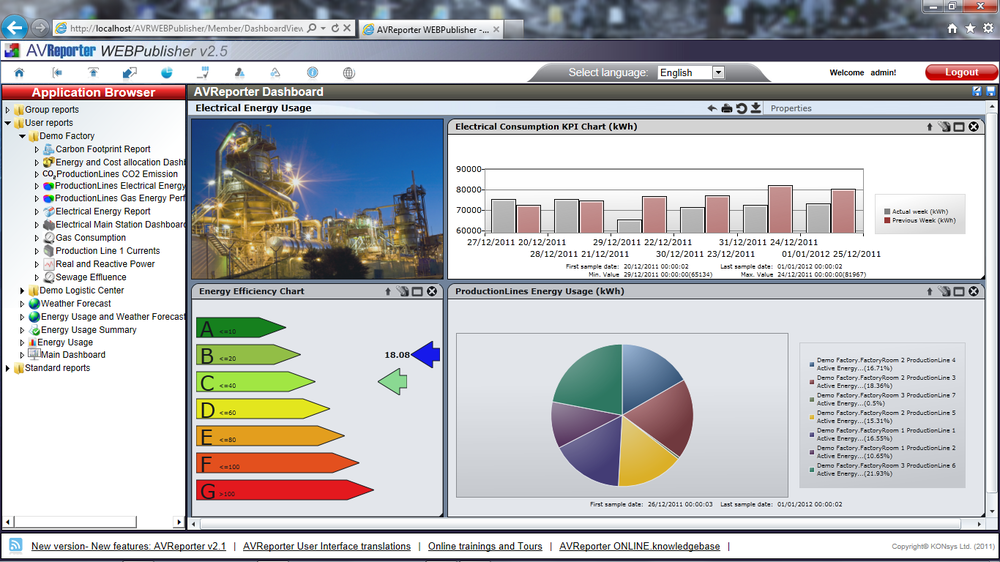Open Electrical Energy Report
The height and width of the screenshot is (562, 1000).
(103, 211)
